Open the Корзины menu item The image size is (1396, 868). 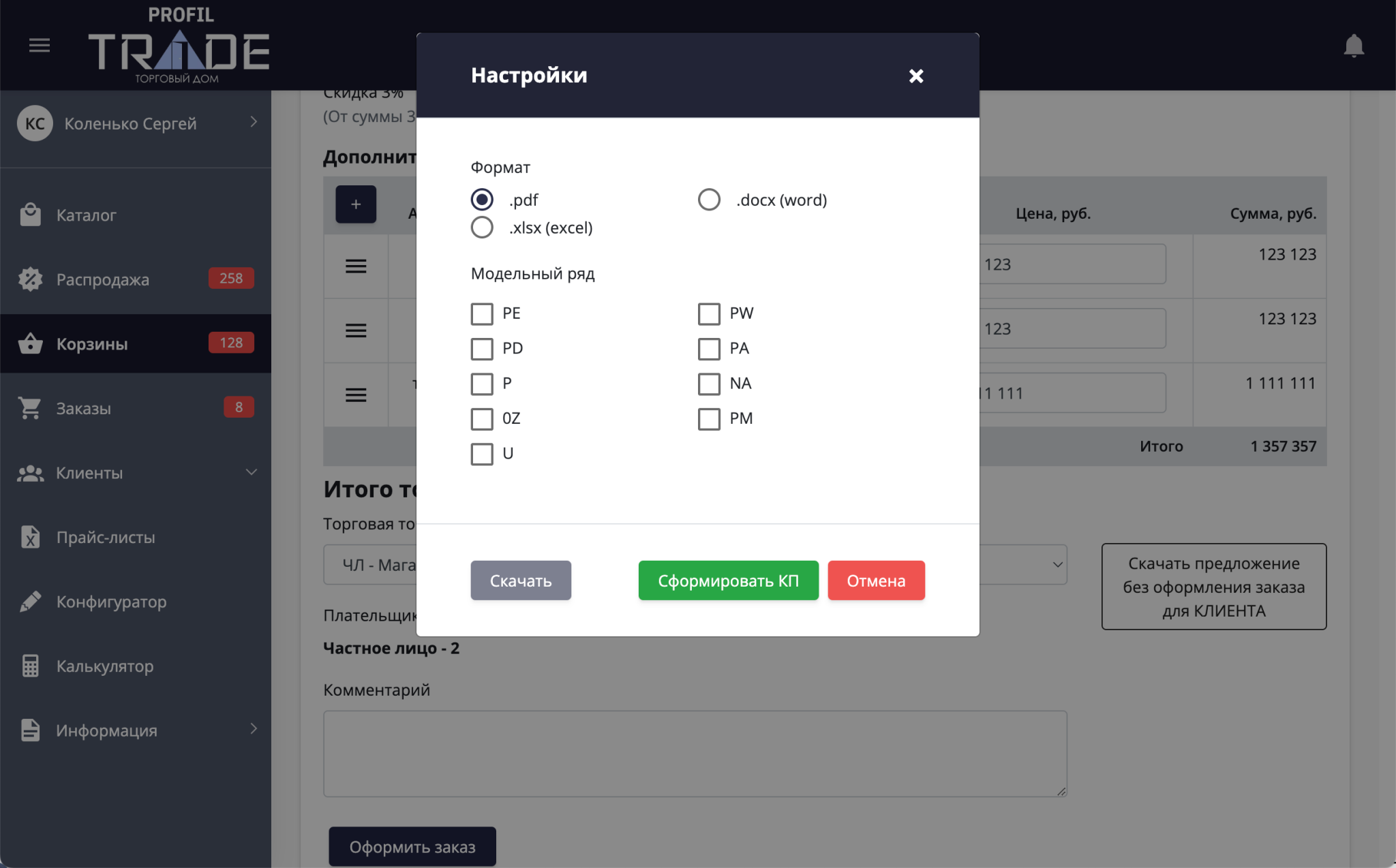92,344
